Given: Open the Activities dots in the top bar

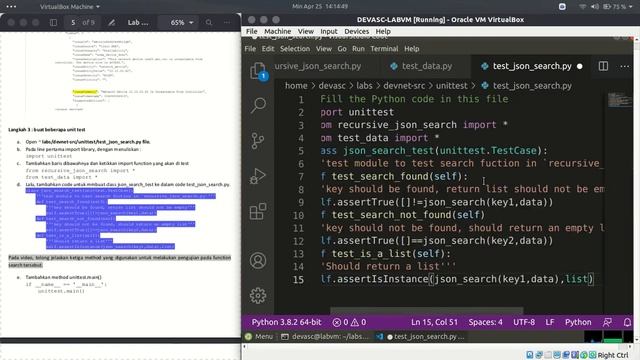Looking at the screenshot, I should click(x=11, y=7).
